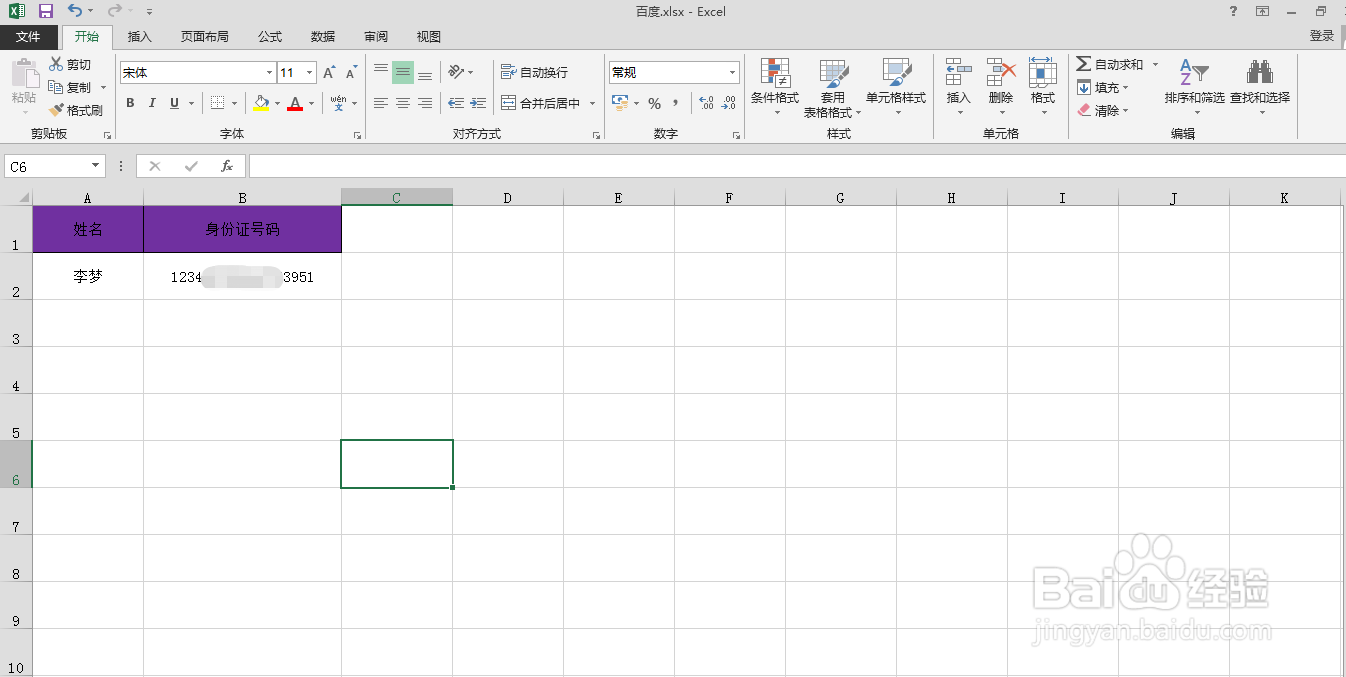The height and width of the screenshot is (677, 1346).
Task: Click the Undo arrow icon
Action: [76, 11]
